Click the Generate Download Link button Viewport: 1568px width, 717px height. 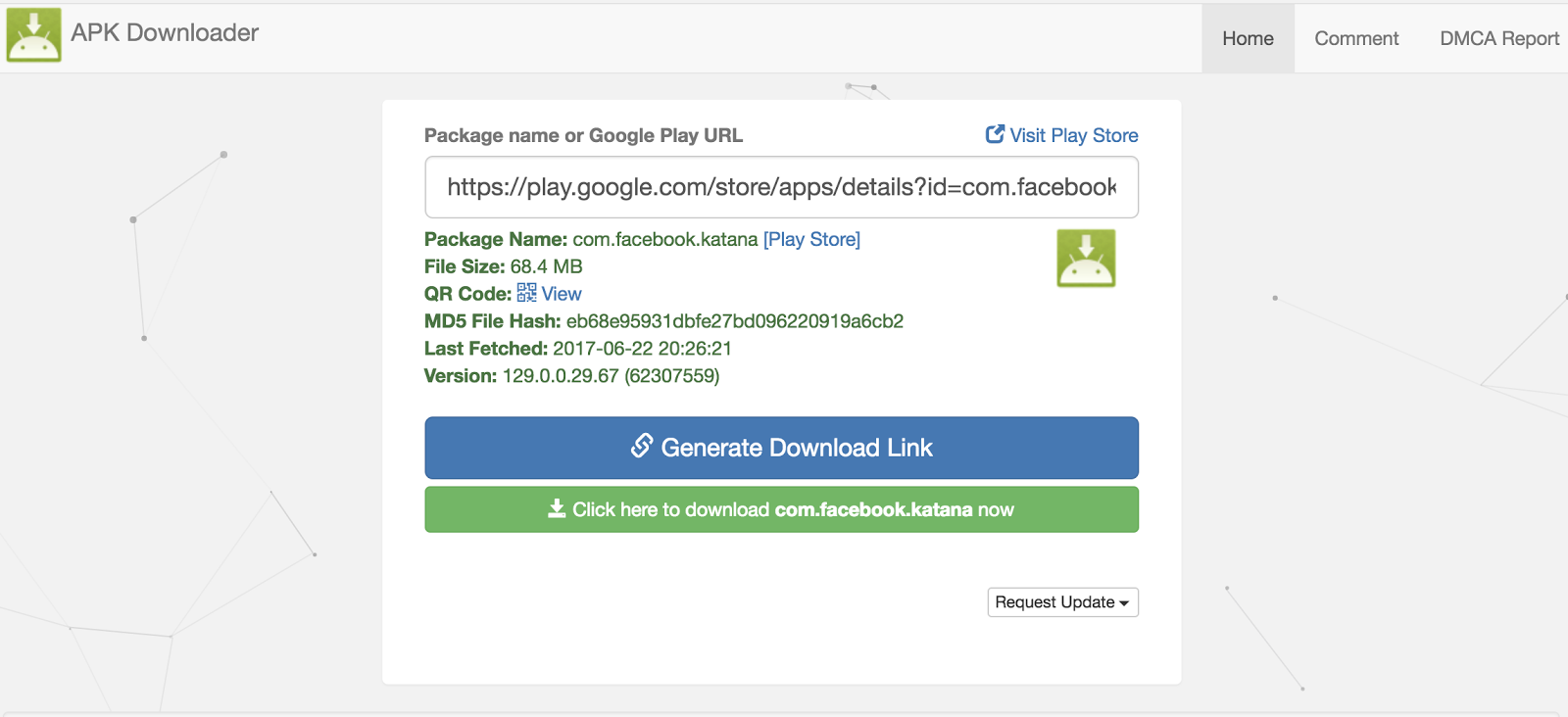click(x=781, y=448)
